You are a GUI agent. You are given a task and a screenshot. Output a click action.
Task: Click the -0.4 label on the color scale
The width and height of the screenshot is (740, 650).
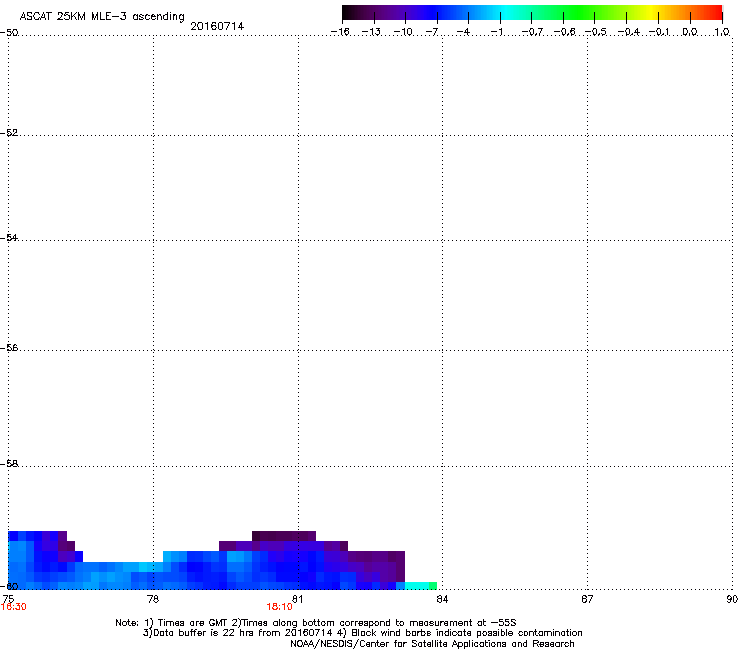click(629, 32)
